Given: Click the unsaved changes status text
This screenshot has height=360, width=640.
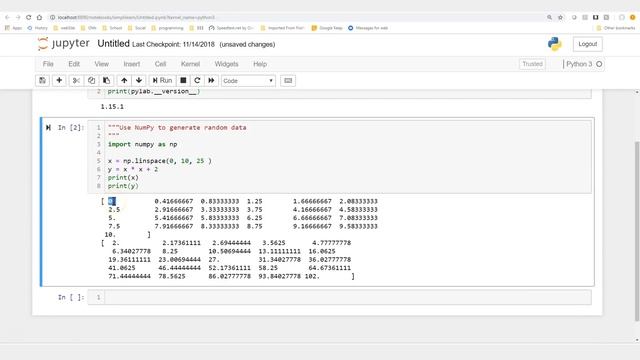Looking at the screenshot, I should [x=247, y=44].
